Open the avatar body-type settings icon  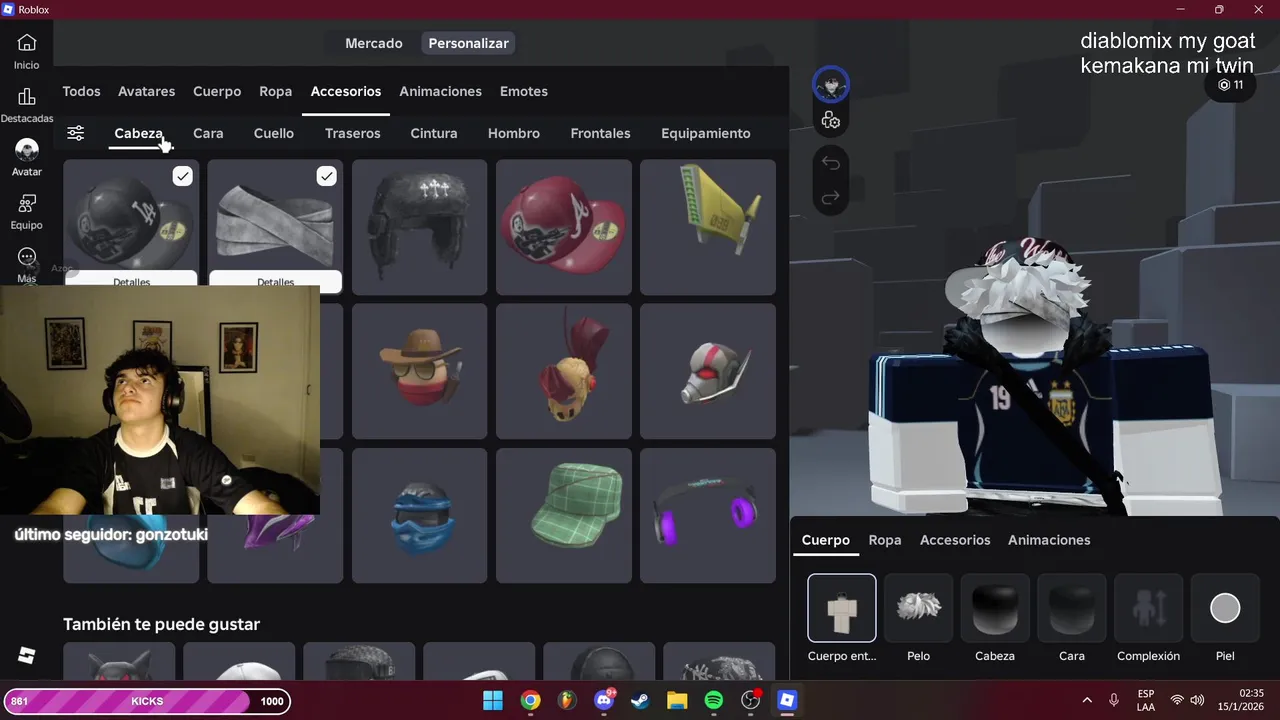click(831, 121)
